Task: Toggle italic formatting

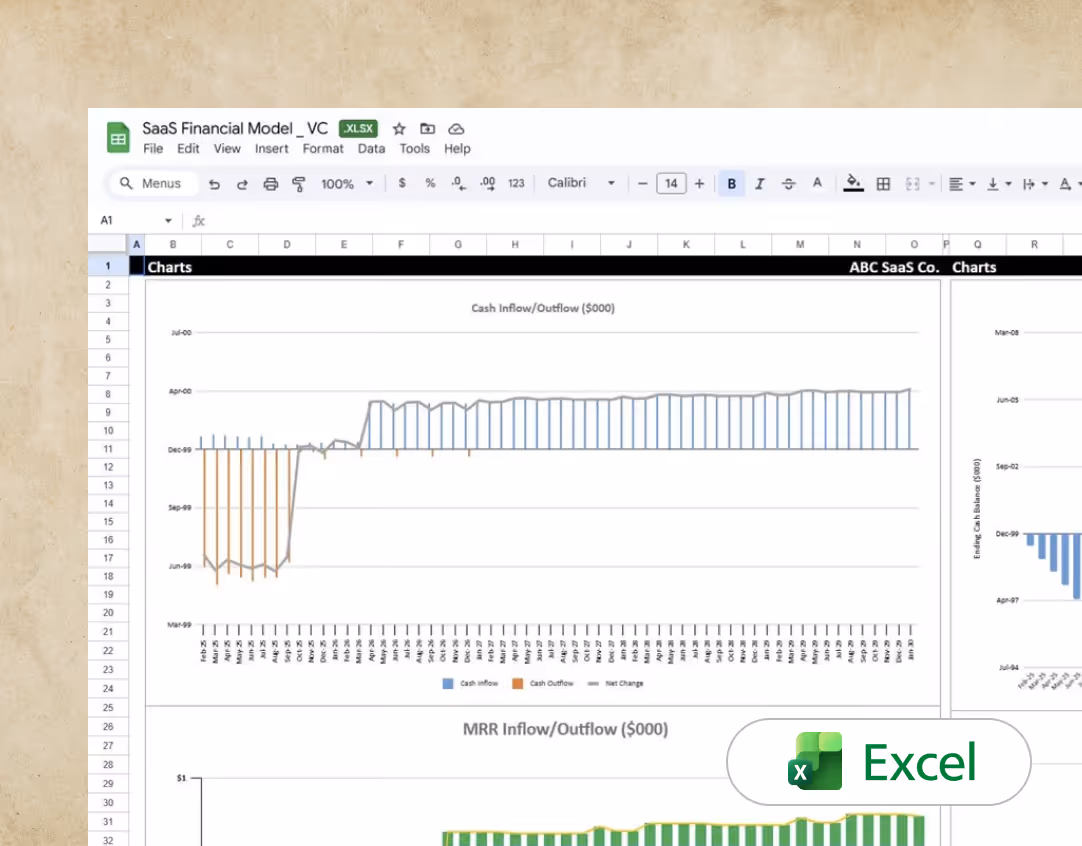Action: (x=760, y=184)
